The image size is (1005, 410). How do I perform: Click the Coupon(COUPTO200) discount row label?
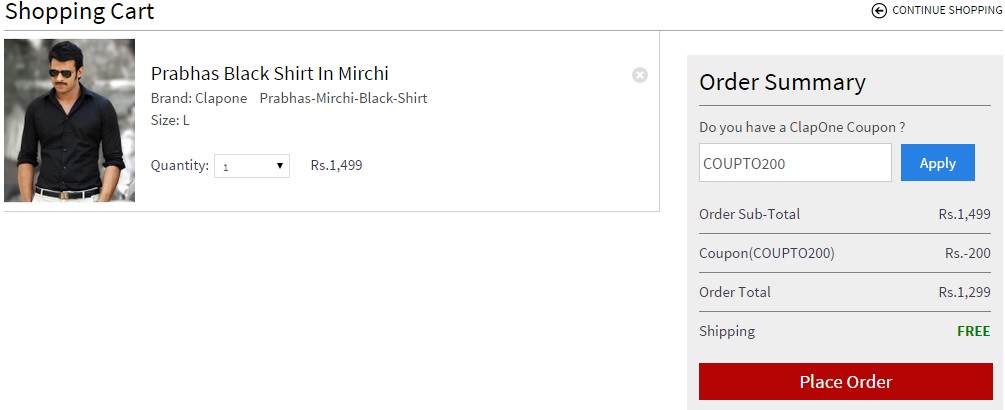[x=766, y=253]
